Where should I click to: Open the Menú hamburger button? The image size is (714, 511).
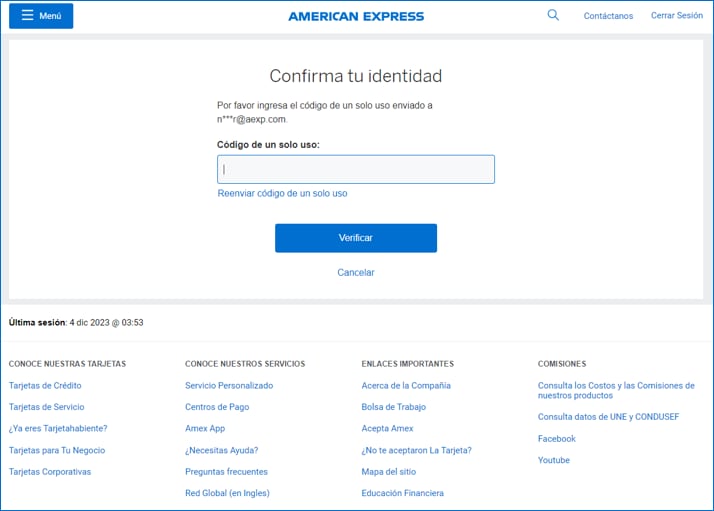41,16
